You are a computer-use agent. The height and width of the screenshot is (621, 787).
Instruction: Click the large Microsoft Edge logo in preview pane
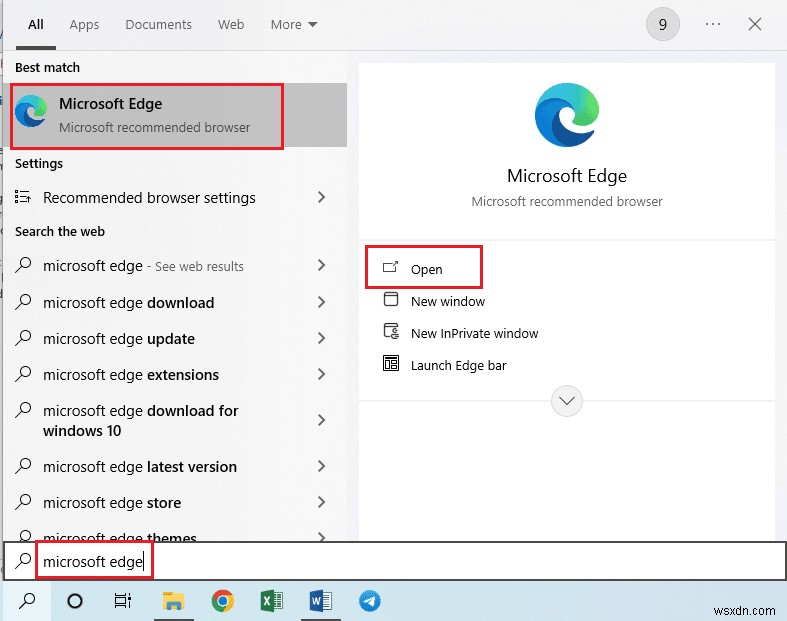point(567,115)
